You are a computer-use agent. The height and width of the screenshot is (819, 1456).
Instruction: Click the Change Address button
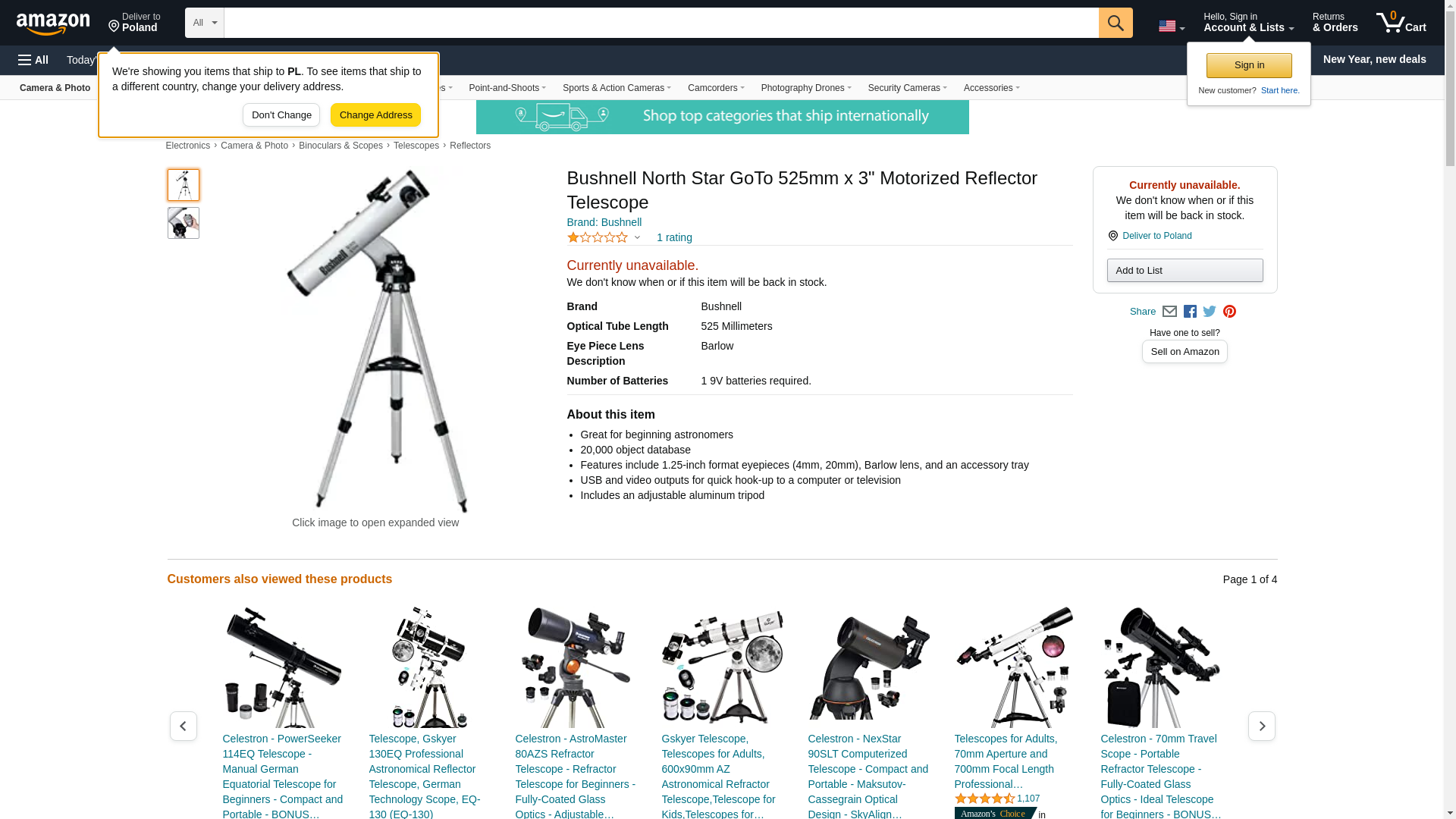[375, 115]
